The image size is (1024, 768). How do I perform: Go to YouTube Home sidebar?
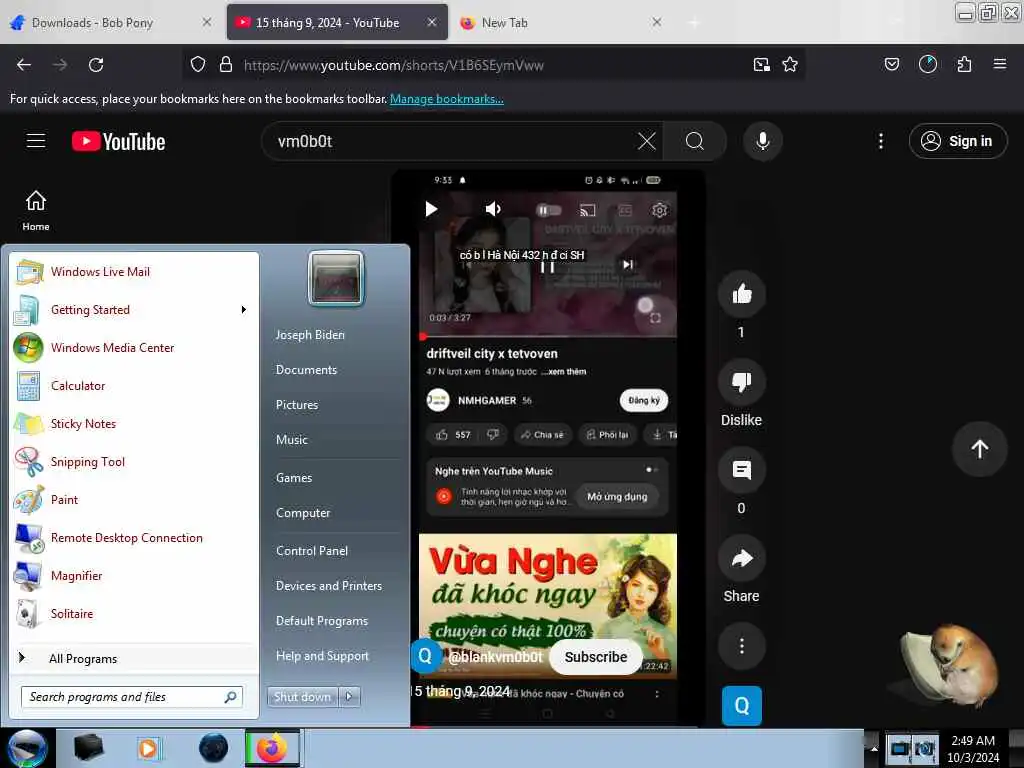tap(36, 210)
